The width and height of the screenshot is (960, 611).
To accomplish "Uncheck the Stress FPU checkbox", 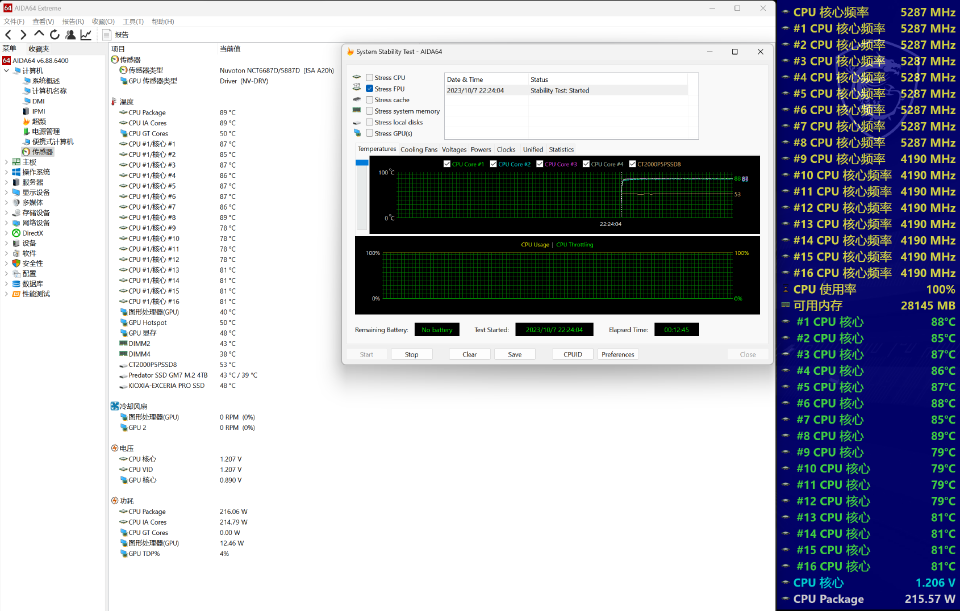I will click(370, 89).
